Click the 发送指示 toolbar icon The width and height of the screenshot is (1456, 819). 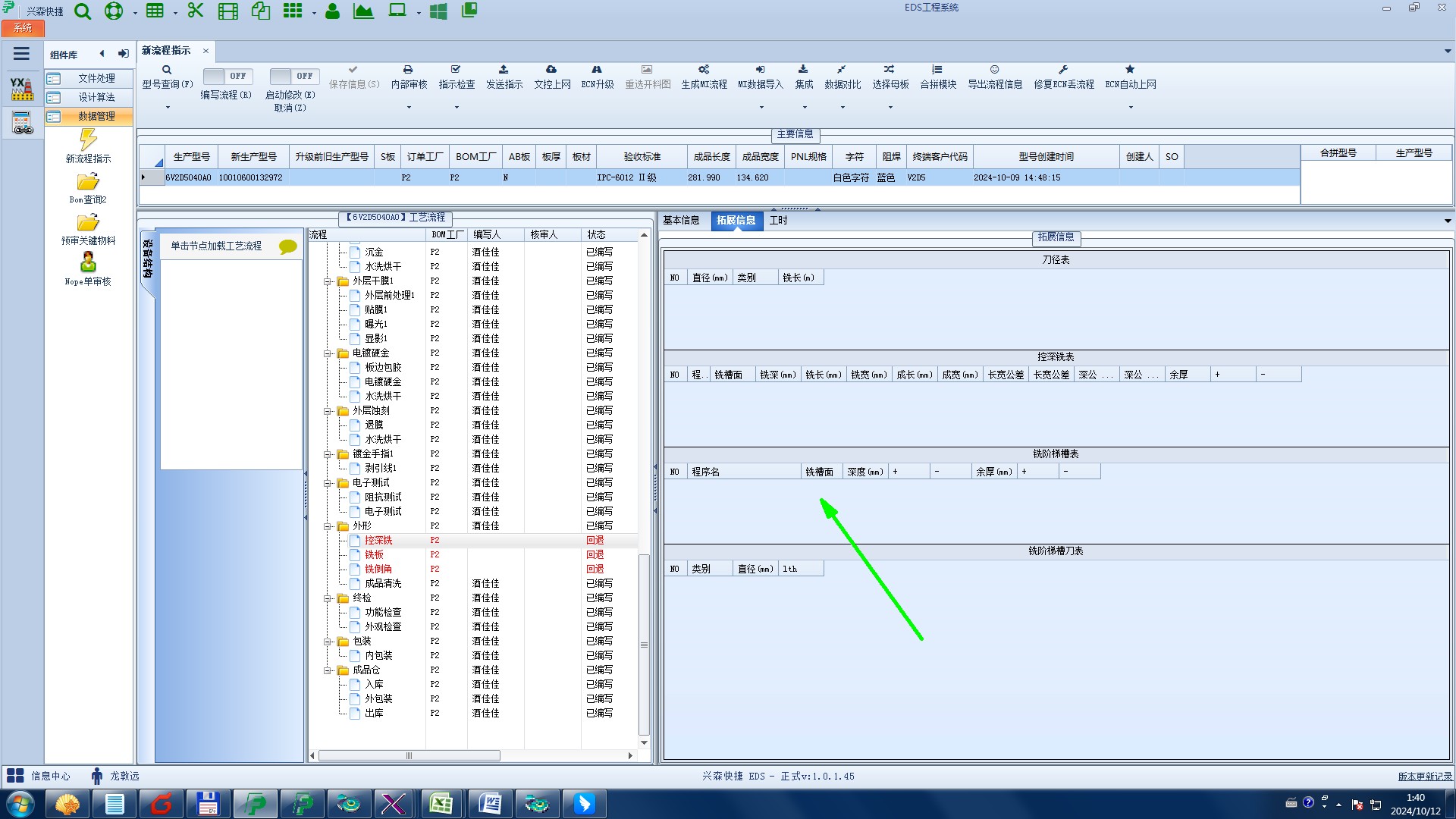504,70
